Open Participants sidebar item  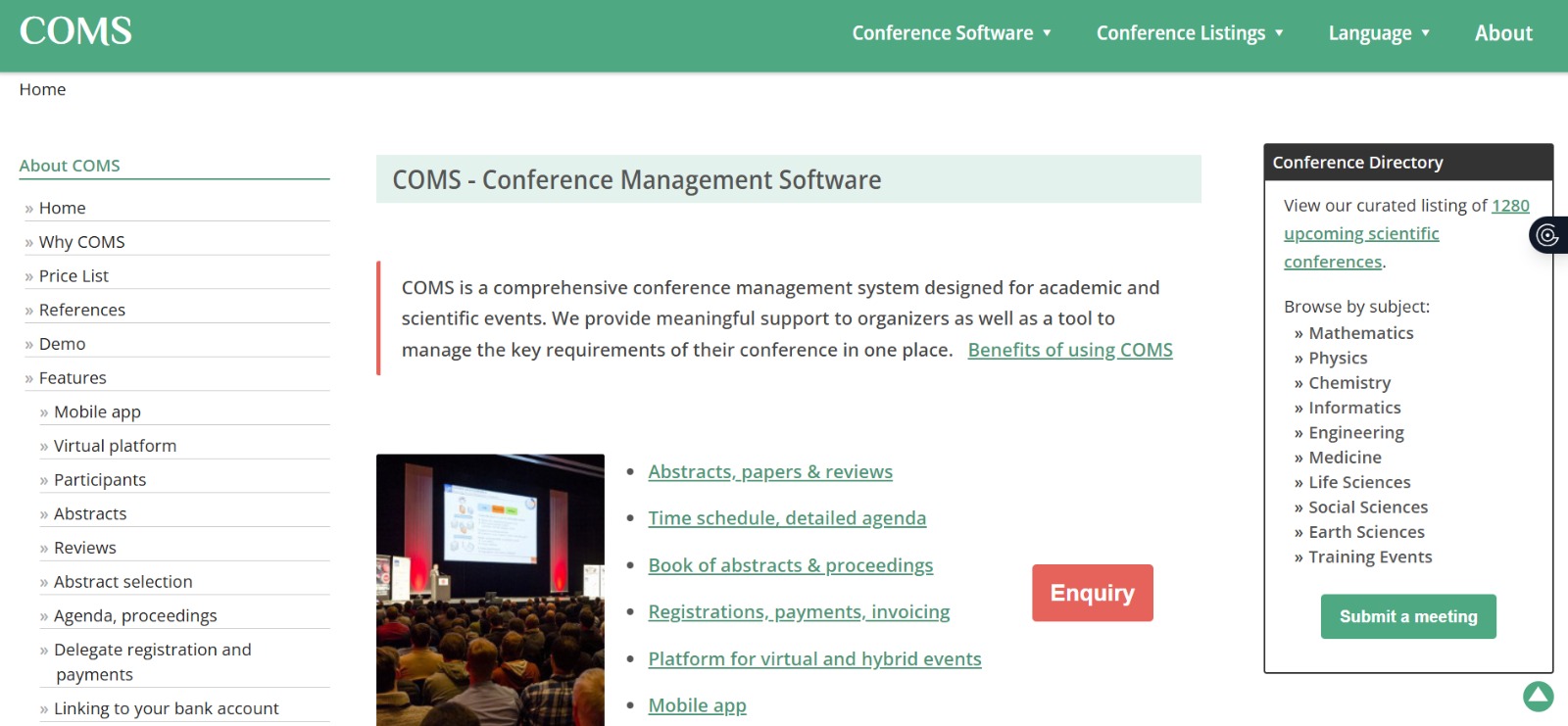[100, 480]
